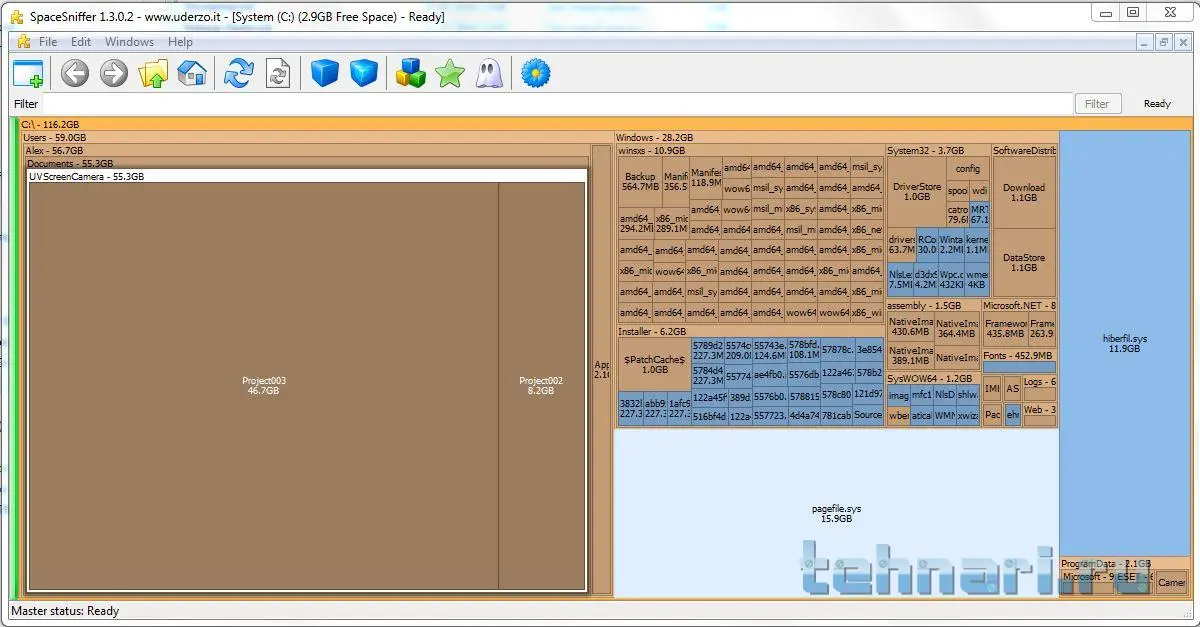Viewport: 1200px width, 627px height.
Task: Click the Installer - 6.2GB folder header
Action: 751,331
